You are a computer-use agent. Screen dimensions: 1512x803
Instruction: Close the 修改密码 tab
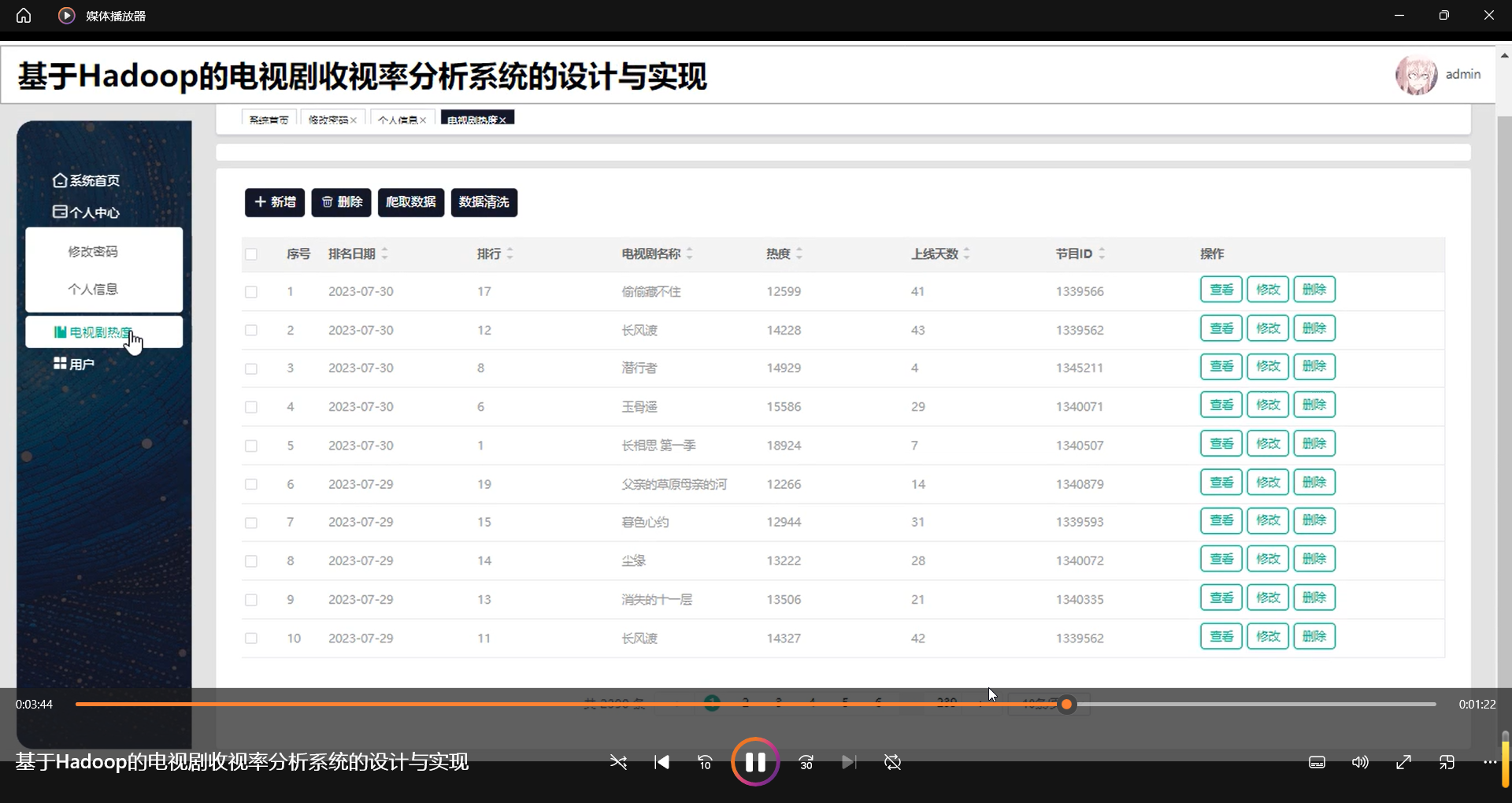354,120
